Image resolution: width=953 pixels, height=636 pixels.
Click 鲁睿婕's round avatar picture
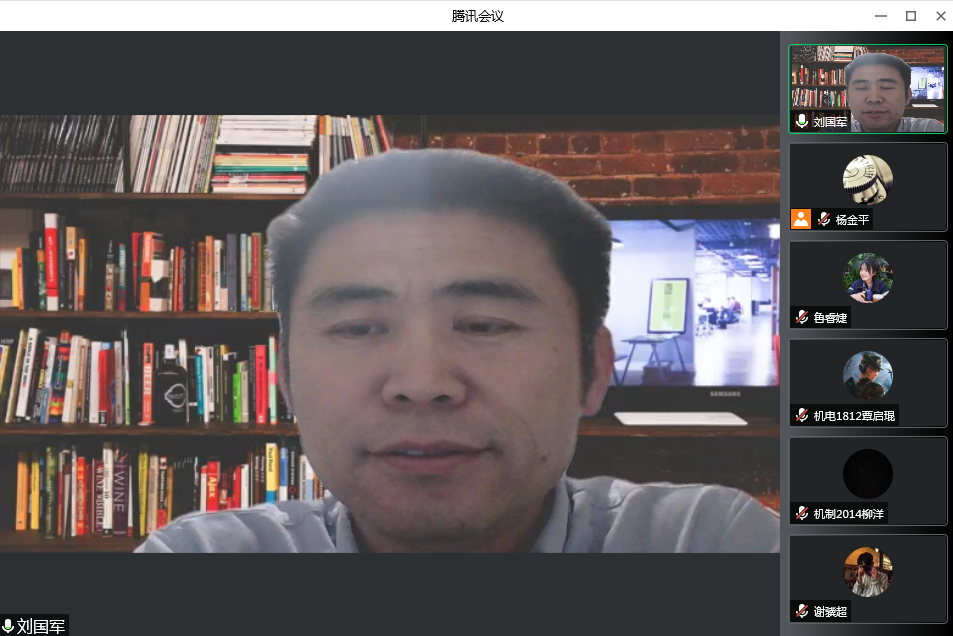[867, 277]
